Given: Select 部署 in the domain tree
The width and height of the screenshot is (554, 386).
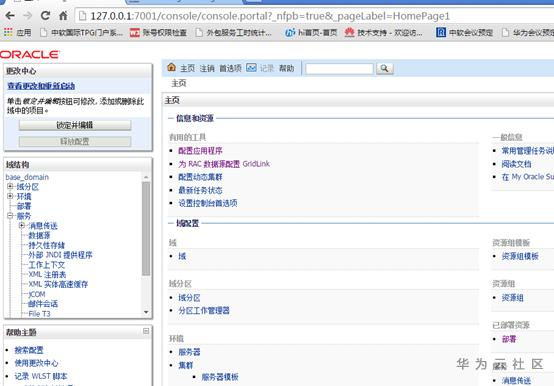Looking at the screenshot, I should point(24,206).
